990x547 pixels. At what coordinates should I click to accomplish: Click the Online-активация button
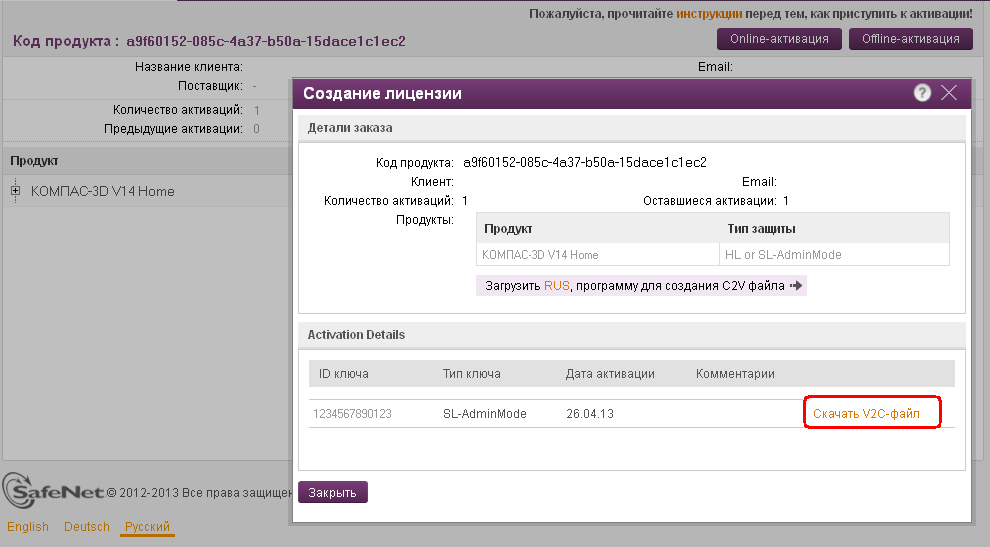(x=779, y=39)
